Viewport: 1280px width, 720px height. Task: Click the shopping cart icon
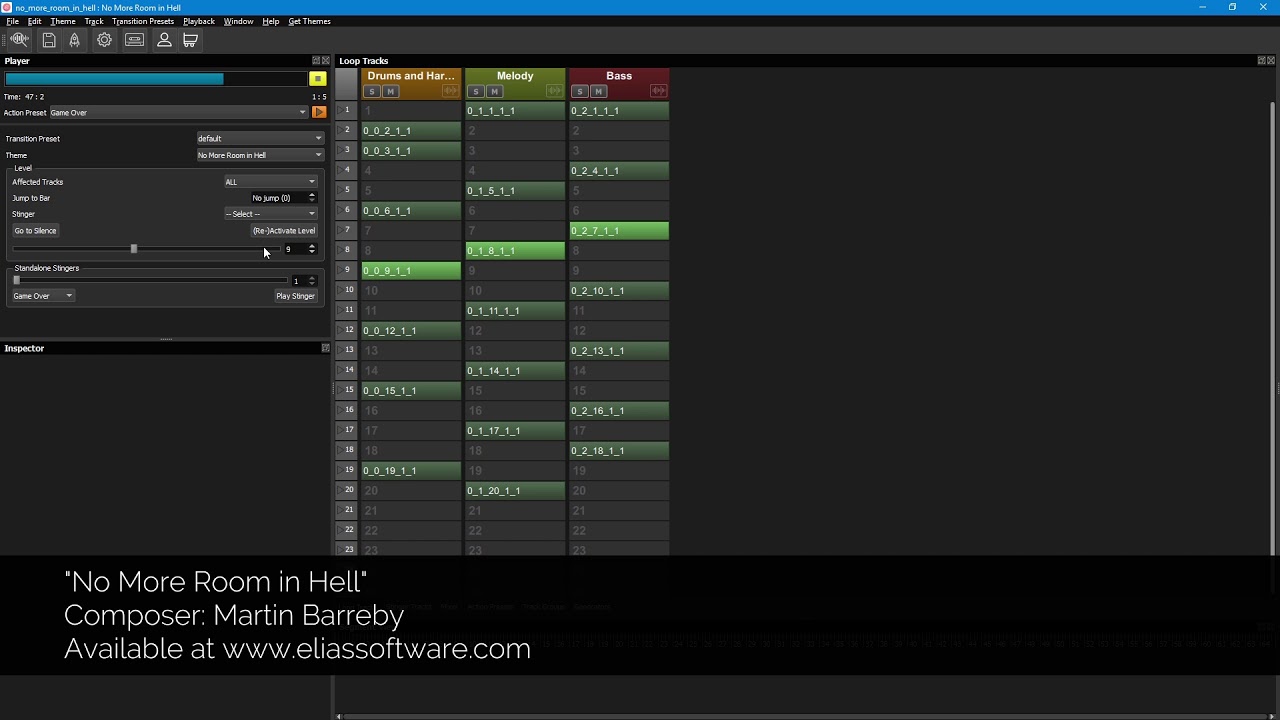pos(190,40)
